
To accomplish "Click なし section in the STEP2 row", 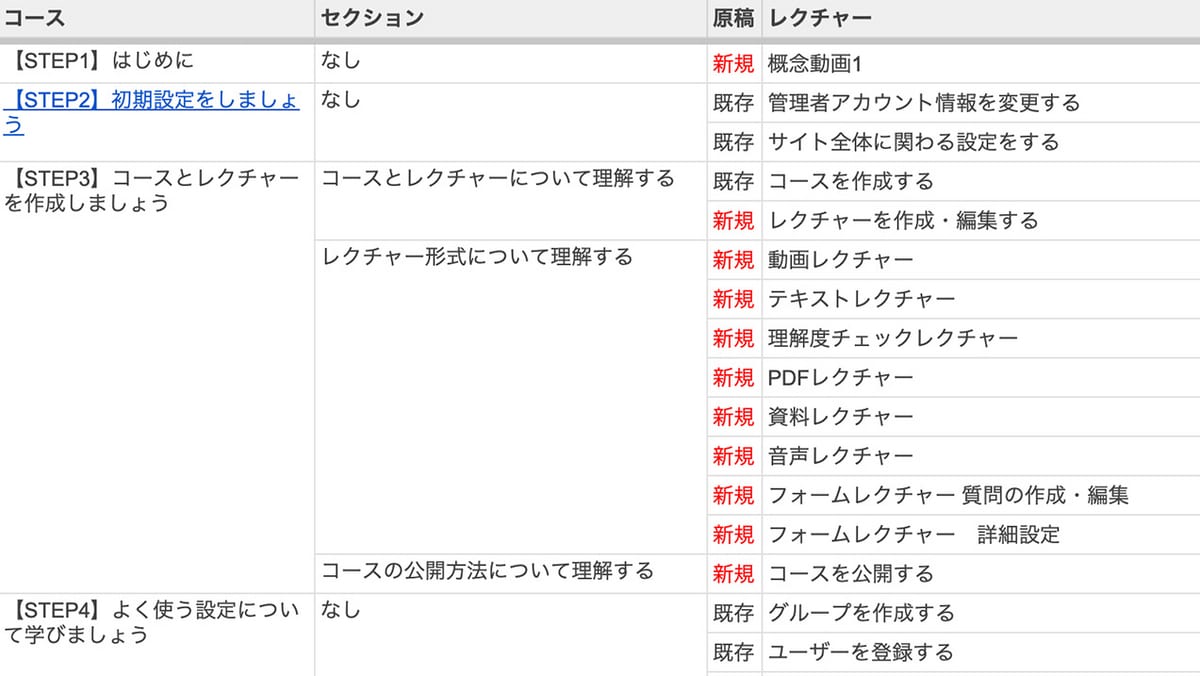I will click(510, 122).
